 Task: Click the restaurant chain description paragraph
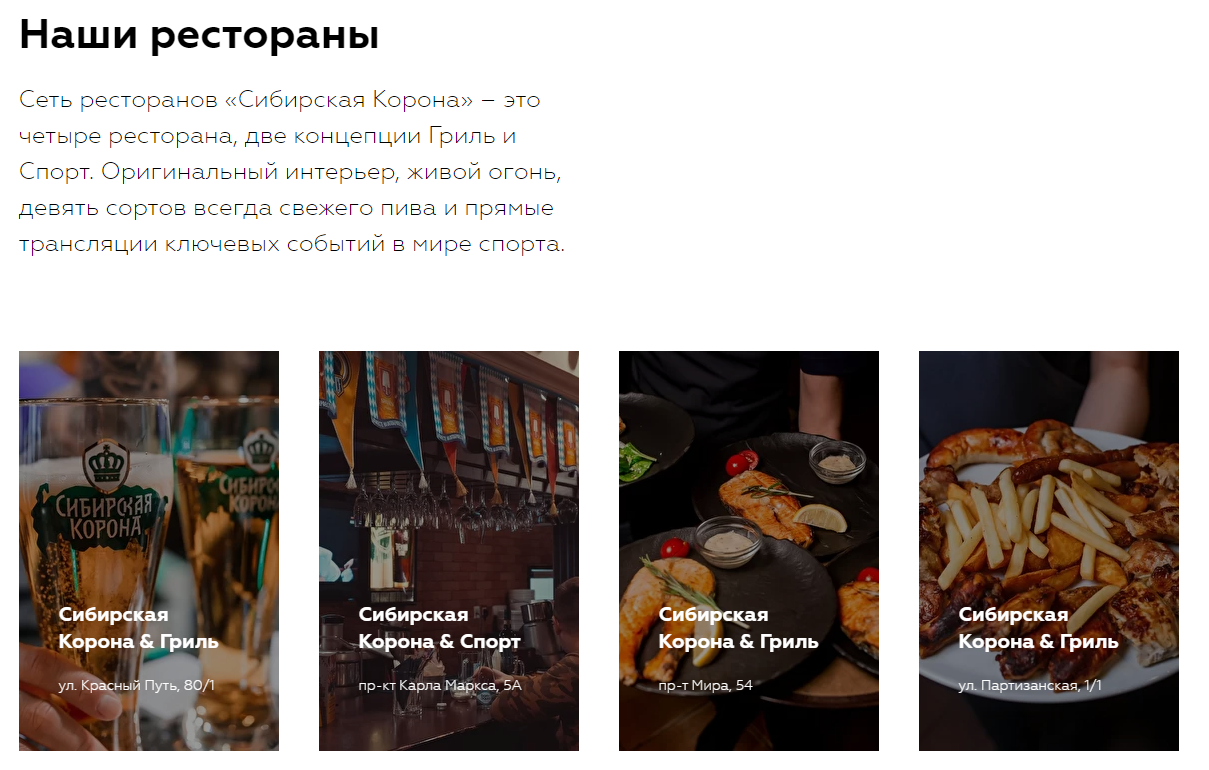(x=292, y=172)
